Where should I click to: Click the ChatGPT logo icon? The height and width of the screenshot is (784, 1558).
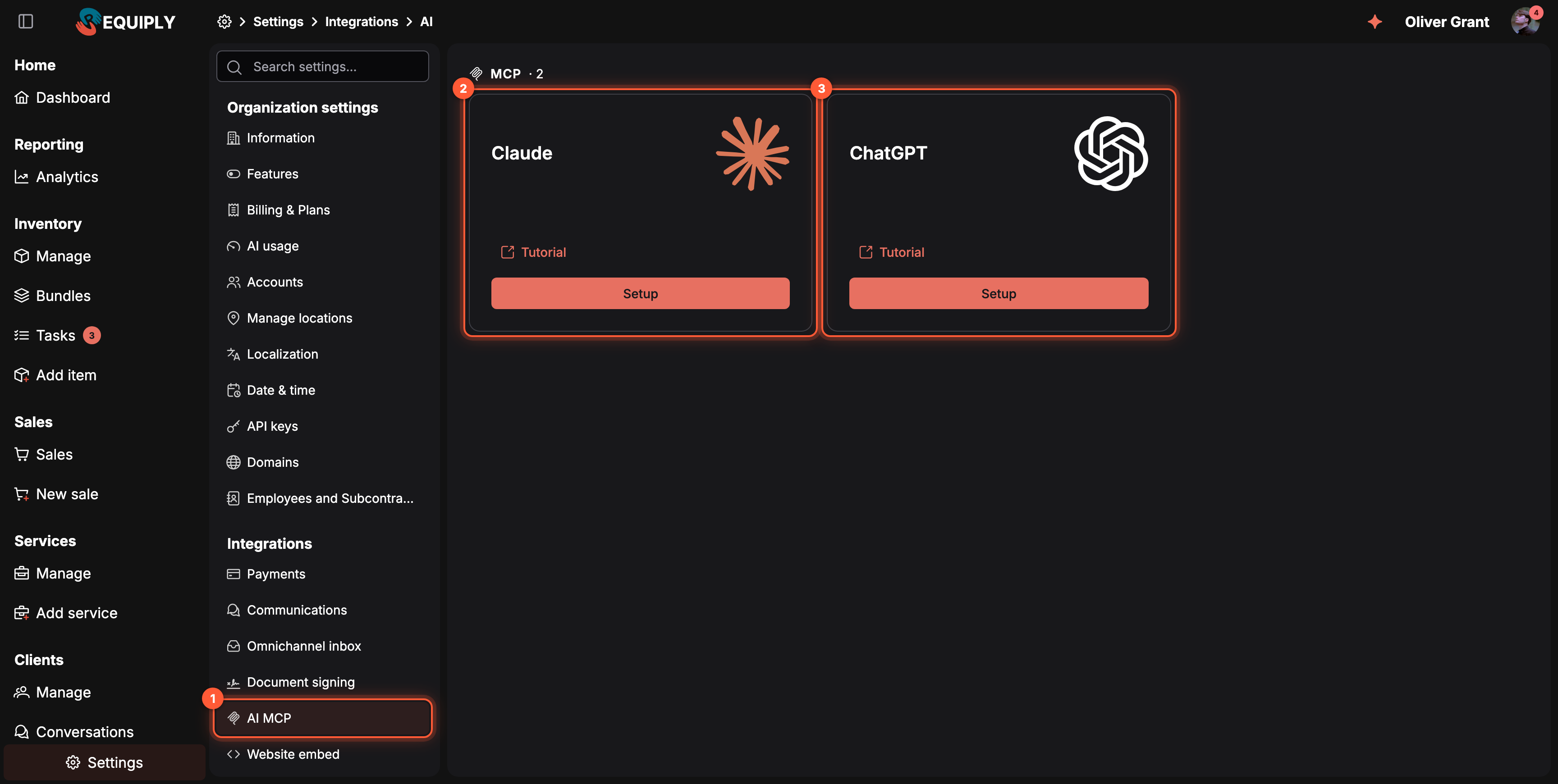coord(1110,153)
